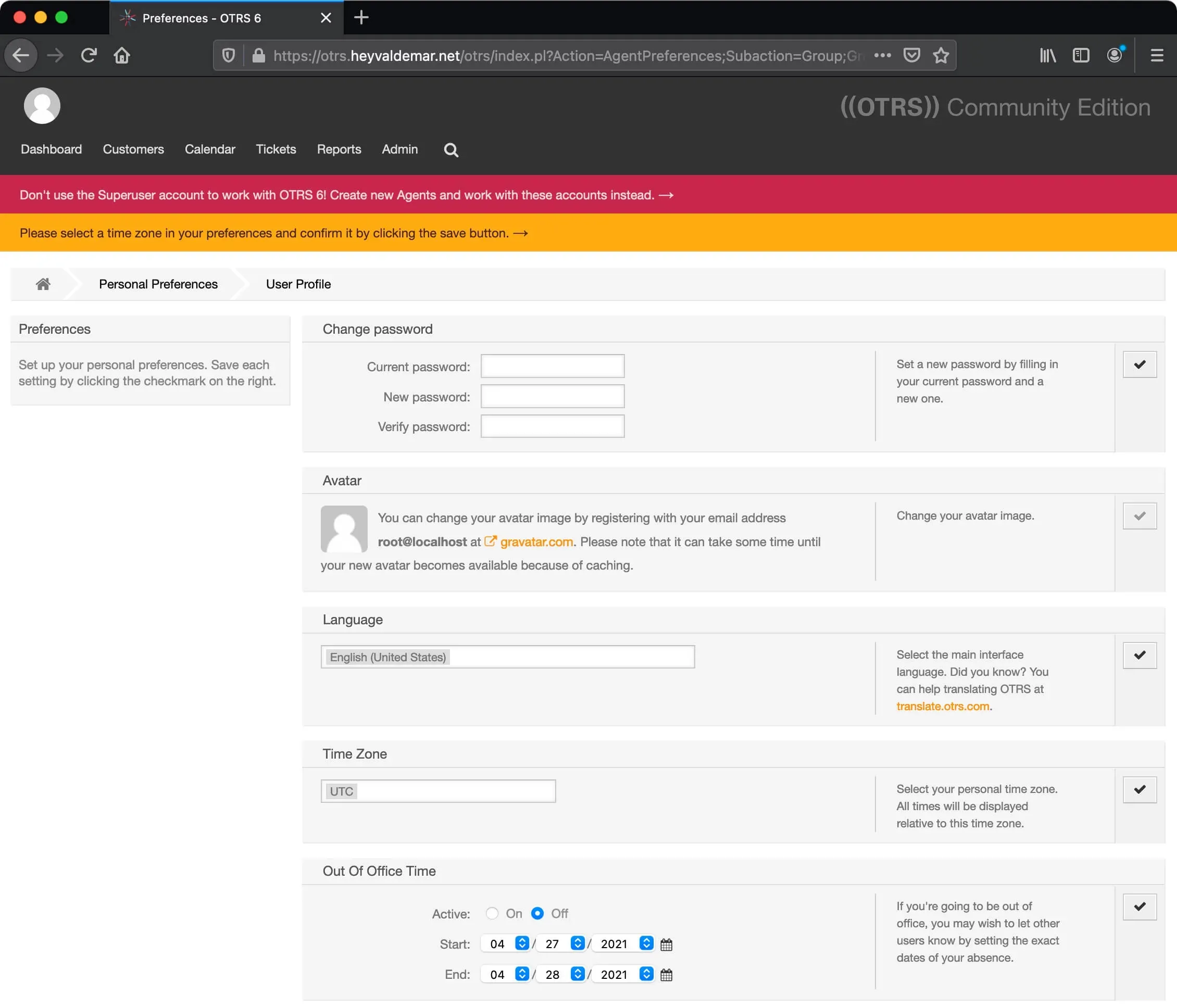
Task: Click the OTRS user avatar in header
Action: [42, 106]
